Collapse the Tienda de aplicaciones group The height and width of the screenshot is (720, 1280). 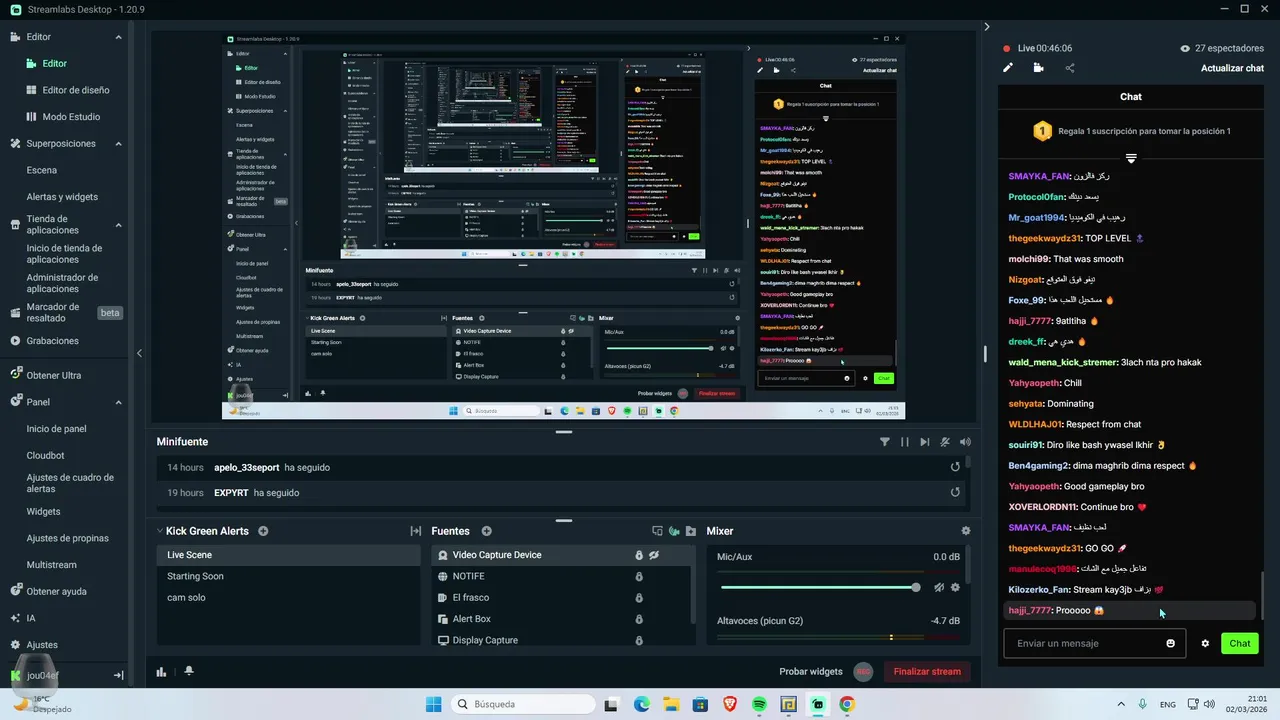(118, 224)
